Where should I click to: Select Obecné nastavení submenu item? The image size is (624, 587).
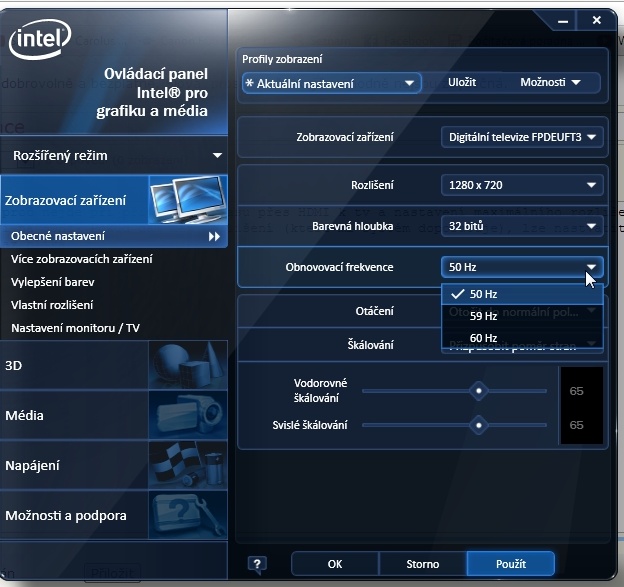114,236
